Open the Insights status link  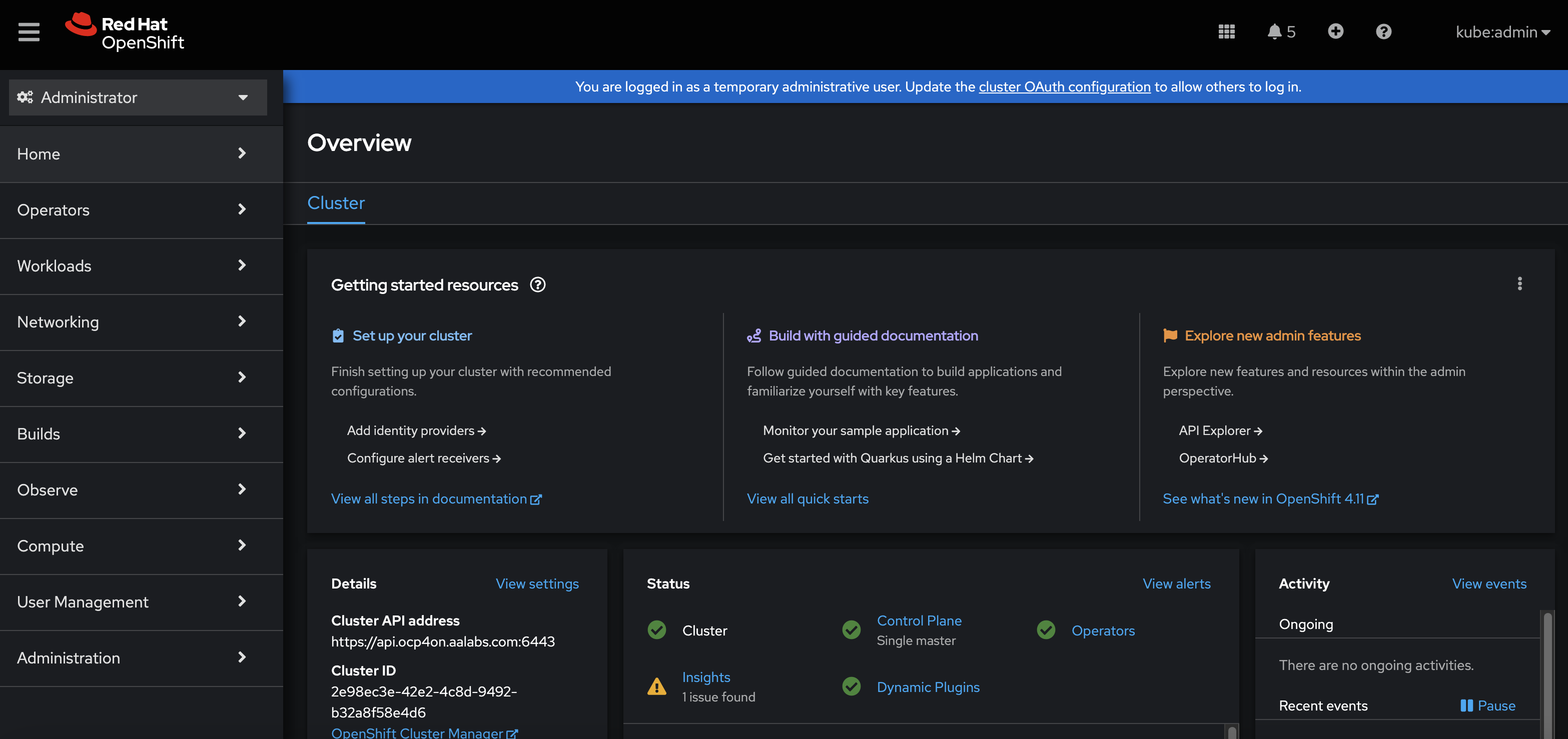coord(706,677)
